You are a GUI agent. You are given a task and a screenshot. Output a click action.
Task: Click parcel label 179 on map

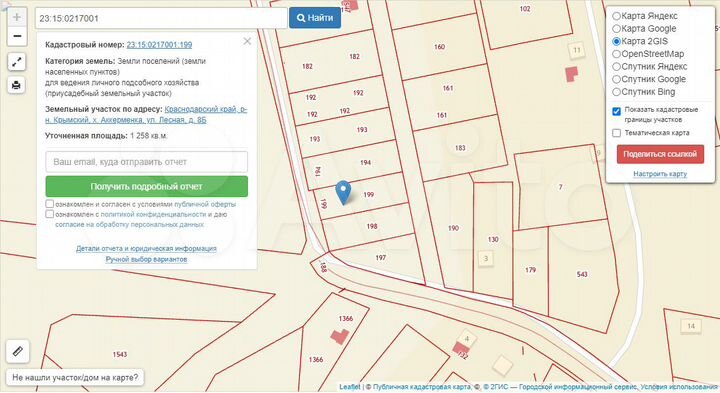point(530,270)
